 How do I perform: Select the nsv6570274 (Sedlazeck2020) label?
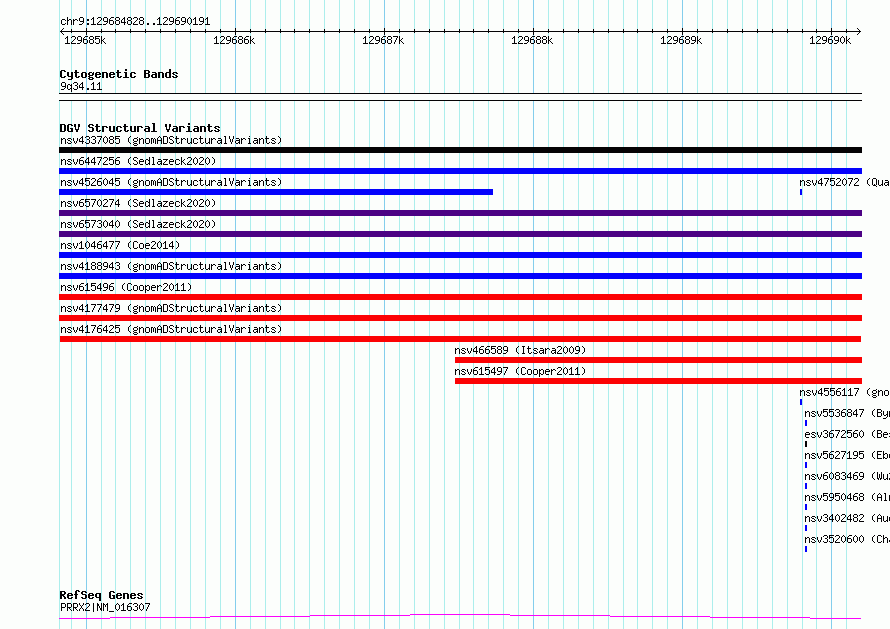tap(138, 203)
